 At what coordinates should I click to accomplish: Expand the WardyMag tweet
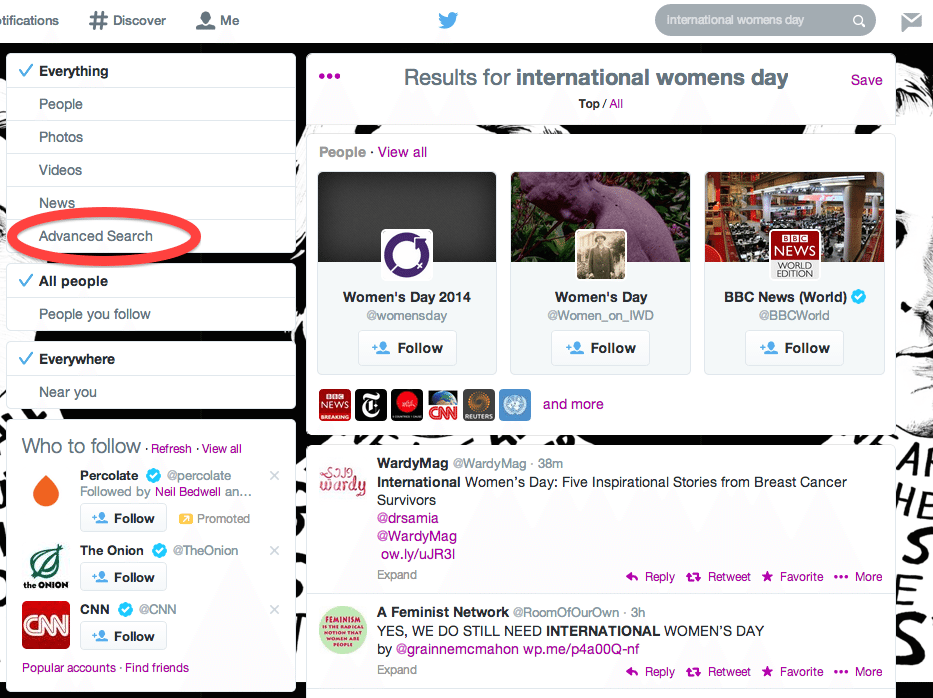pyautogui.click(x=397, y=575)
